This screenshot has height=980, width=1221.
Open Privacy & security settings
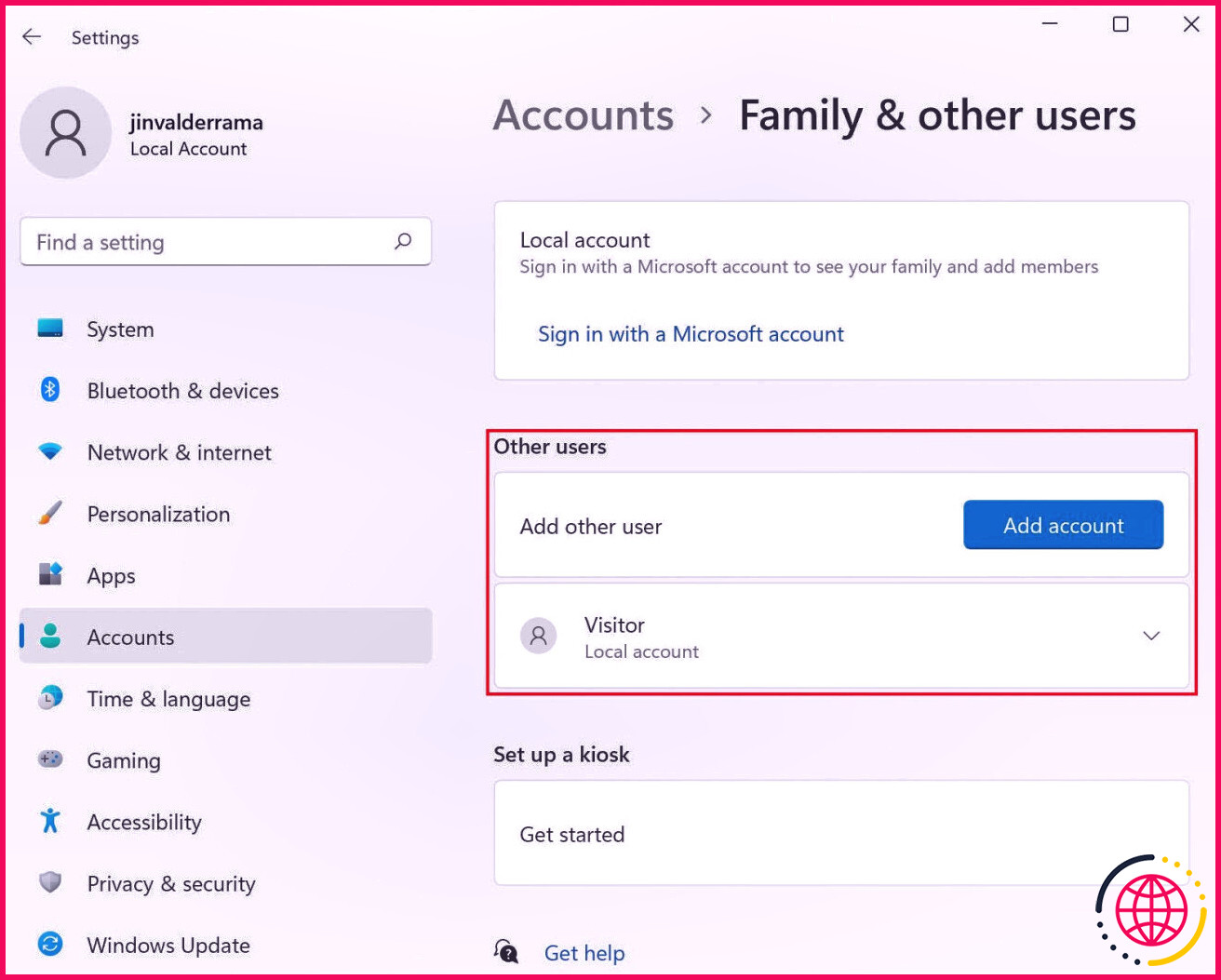225,883
